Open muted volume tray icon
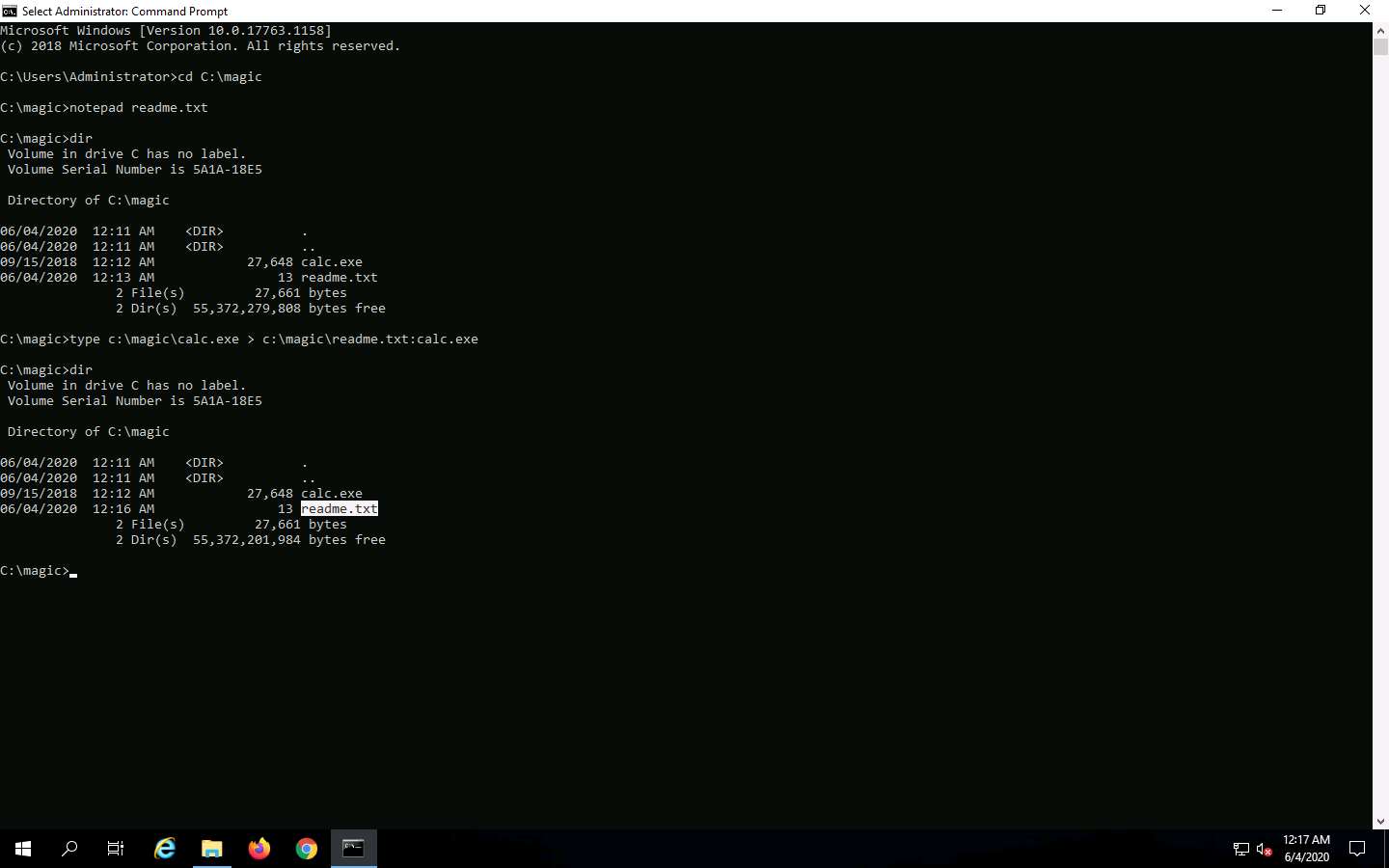1389x868 pixels. pos(1265,850)
